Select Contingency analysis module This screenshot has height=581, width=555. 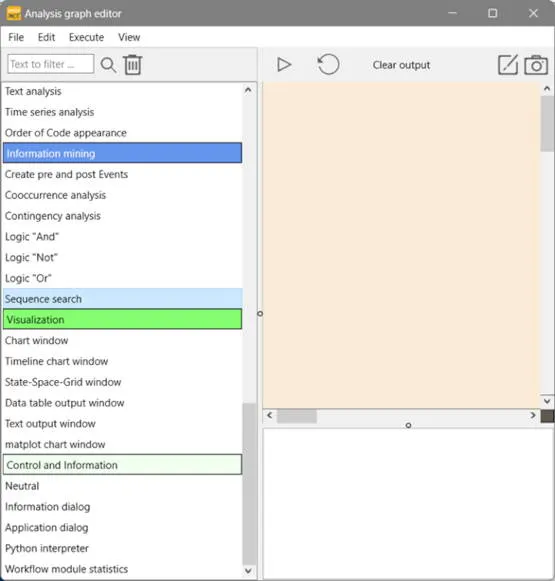(x=123, y=216)
